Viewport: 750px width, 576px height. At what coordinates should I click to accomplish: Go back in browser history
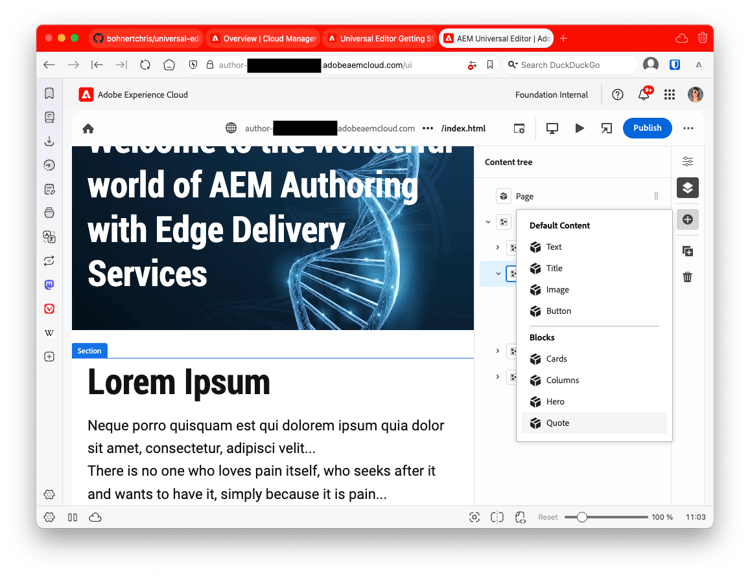49,65
